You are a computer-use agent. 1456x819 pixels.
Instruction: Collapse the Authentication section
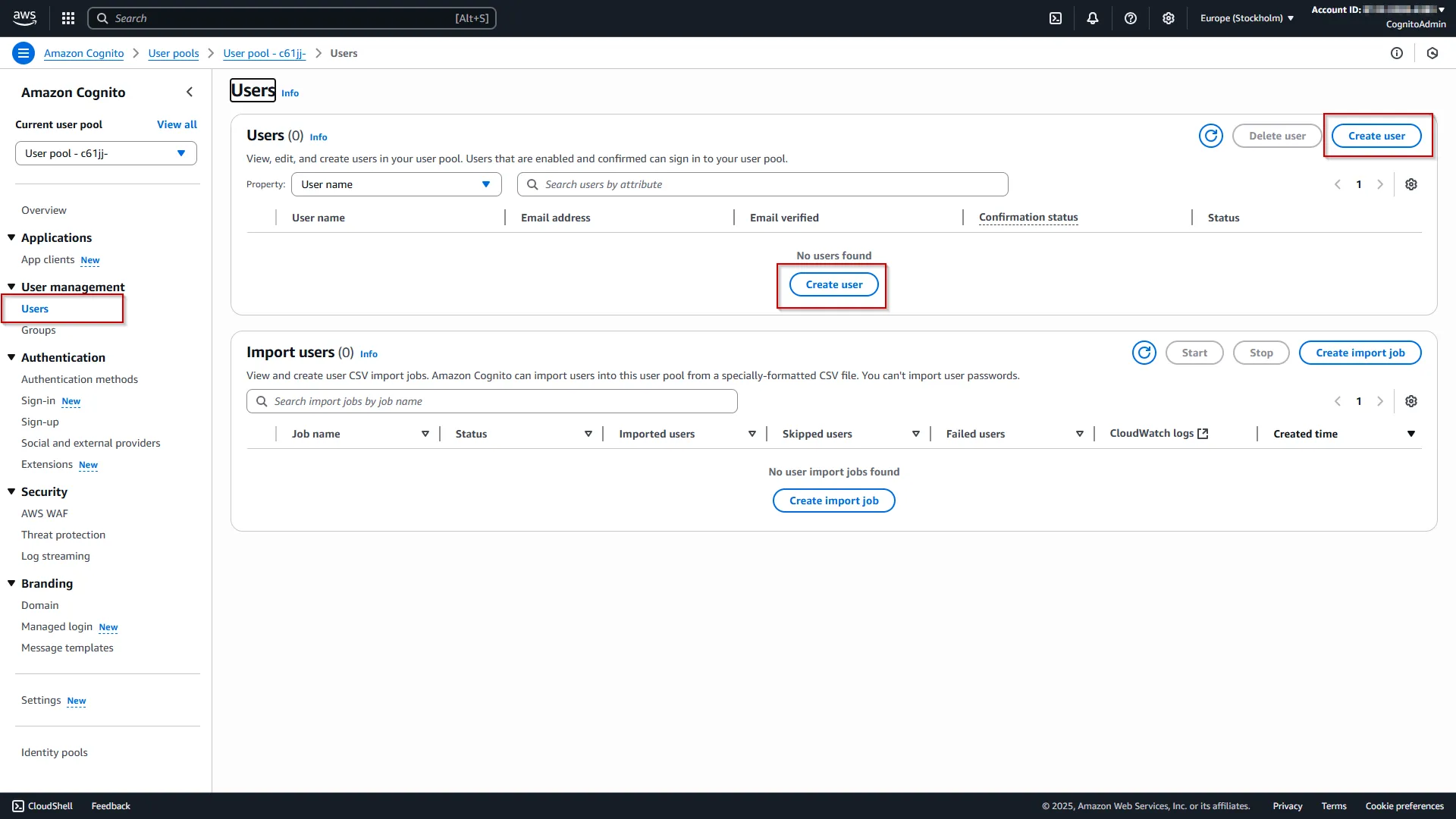tap(11, 357)
